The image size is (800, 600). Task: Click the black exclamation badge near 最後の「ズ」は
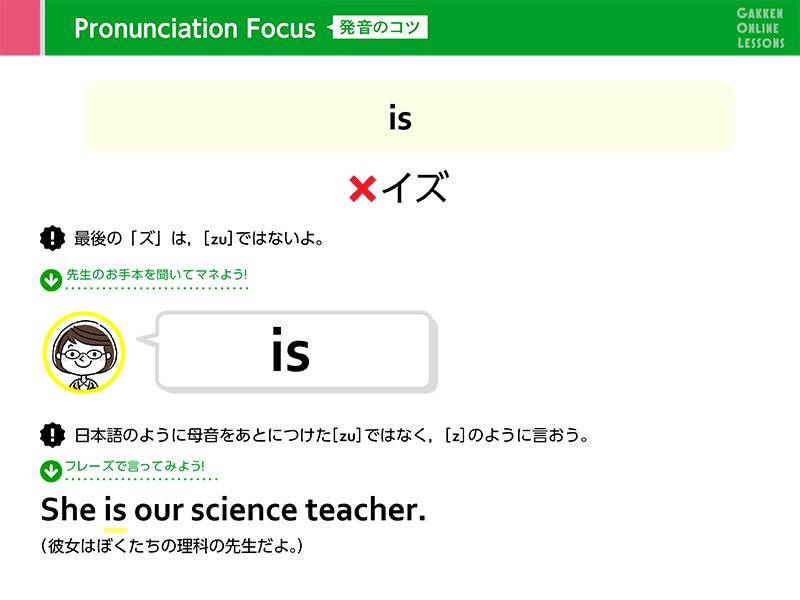[52, 238]
